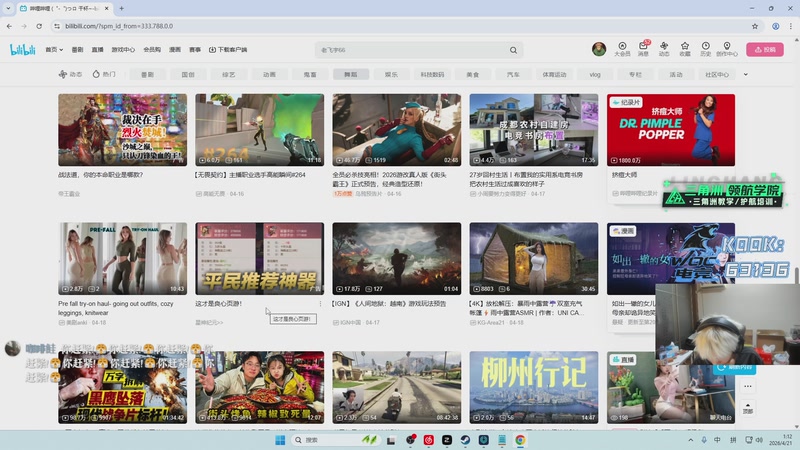Open the 动态 fan icon in header

tap(664, 49)
